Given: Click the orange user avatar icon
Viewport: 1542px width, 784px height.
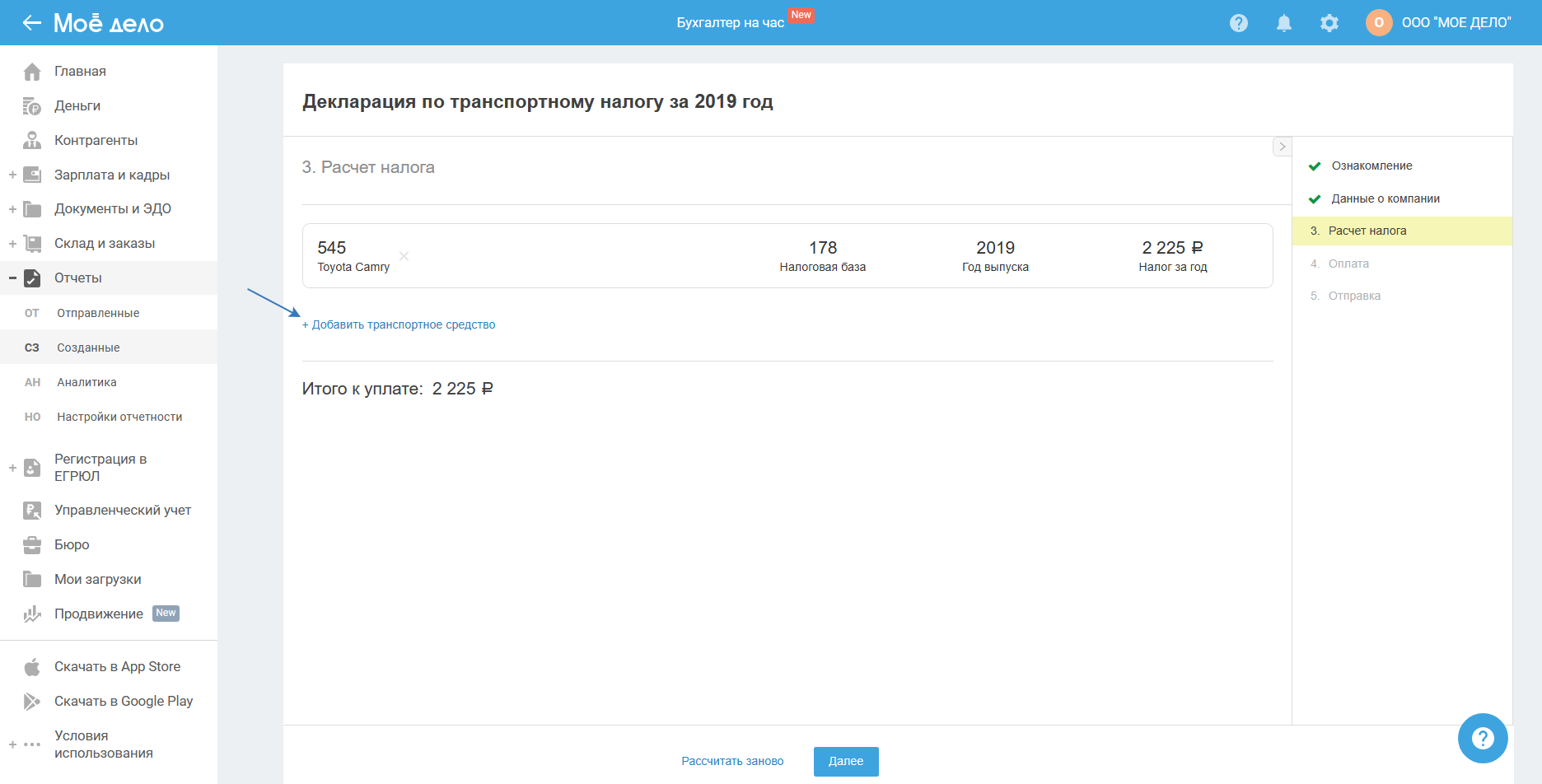Looking at the screenshot, I should click(x=1379, y=22).
